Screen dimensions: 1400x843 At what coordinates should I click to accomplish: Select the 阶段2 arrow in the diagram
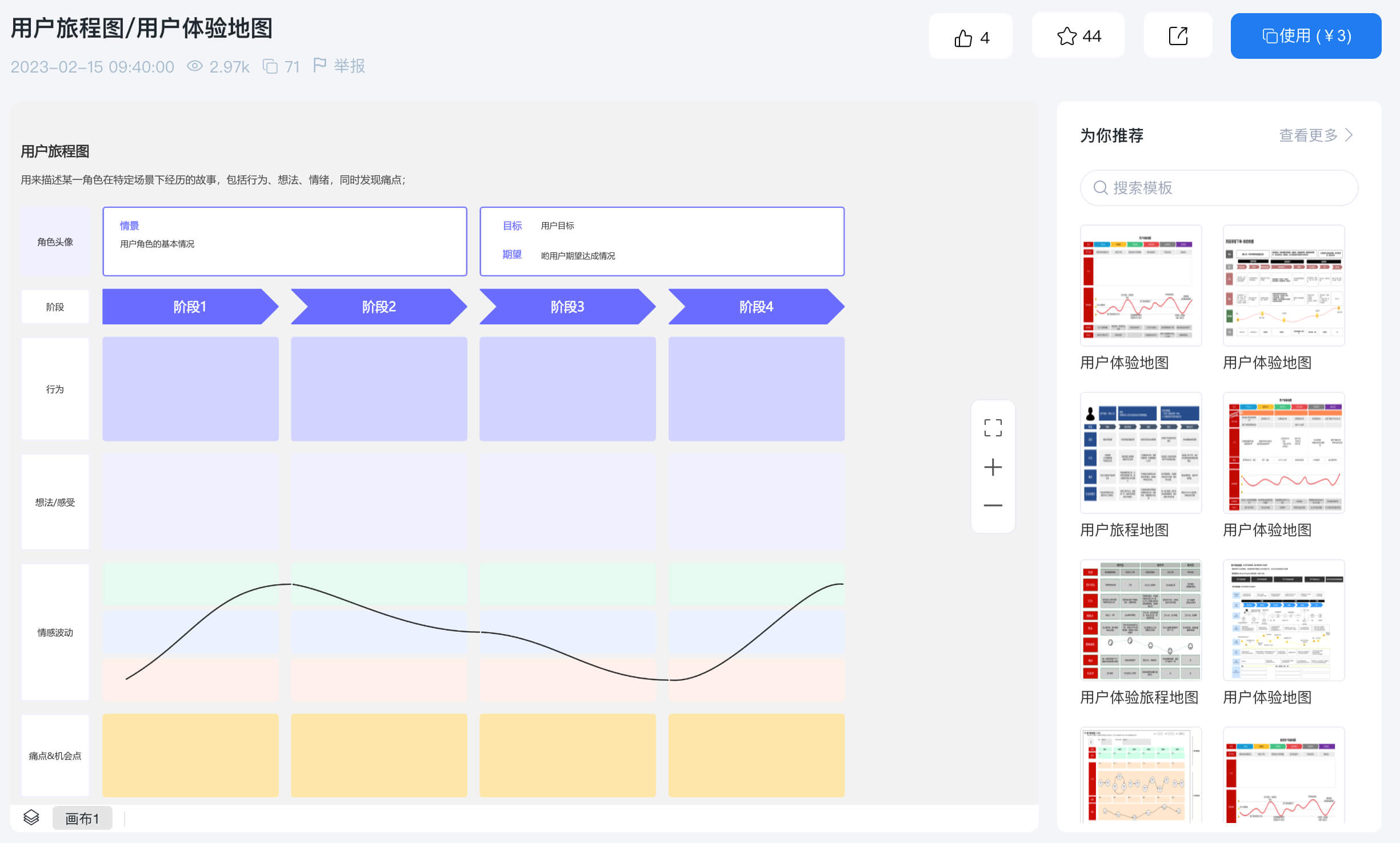click(379, 307)
